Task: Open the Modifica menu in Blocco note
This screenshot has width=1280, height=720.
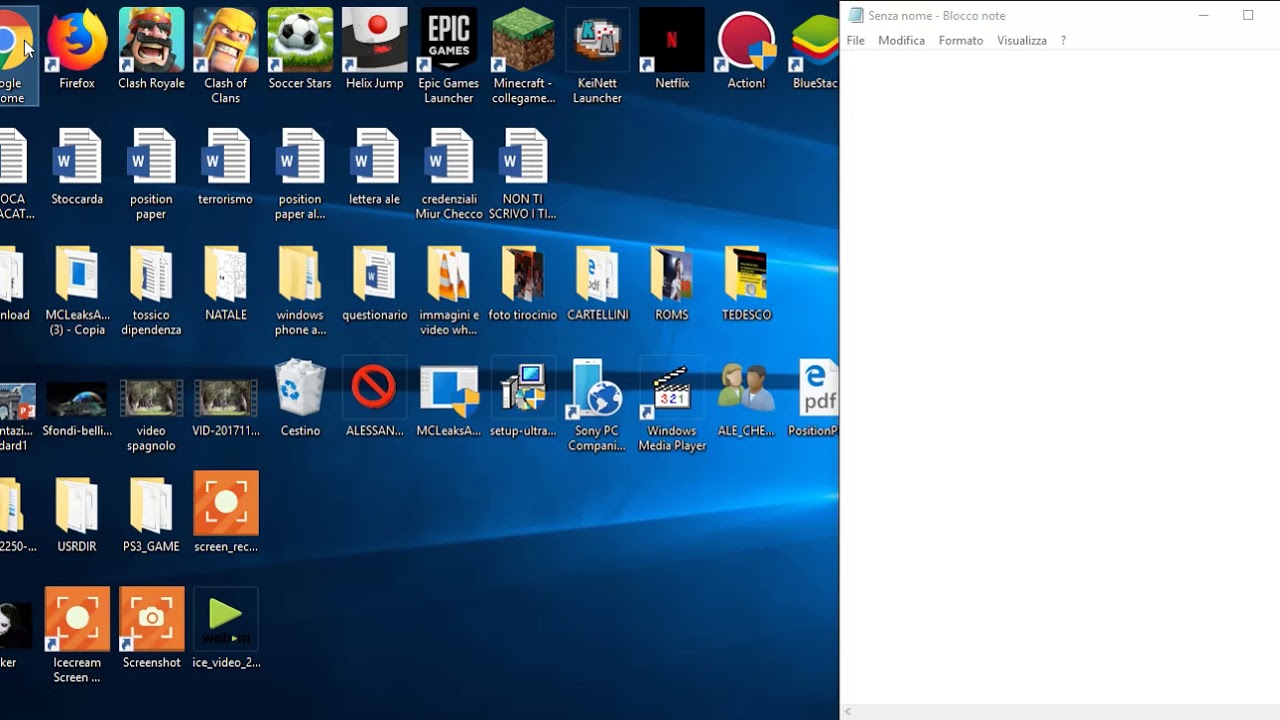Action: pyautogui.click(x=901, y=40)
